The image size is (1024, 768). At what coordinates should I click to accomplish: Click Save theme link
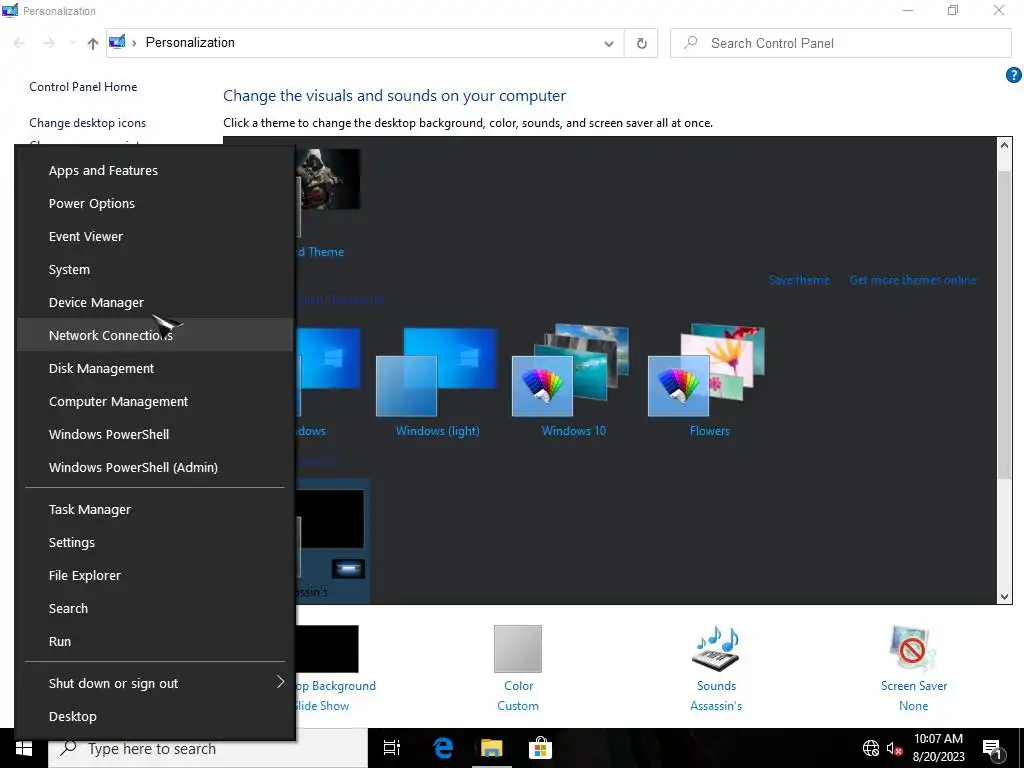tap(799, 280)
